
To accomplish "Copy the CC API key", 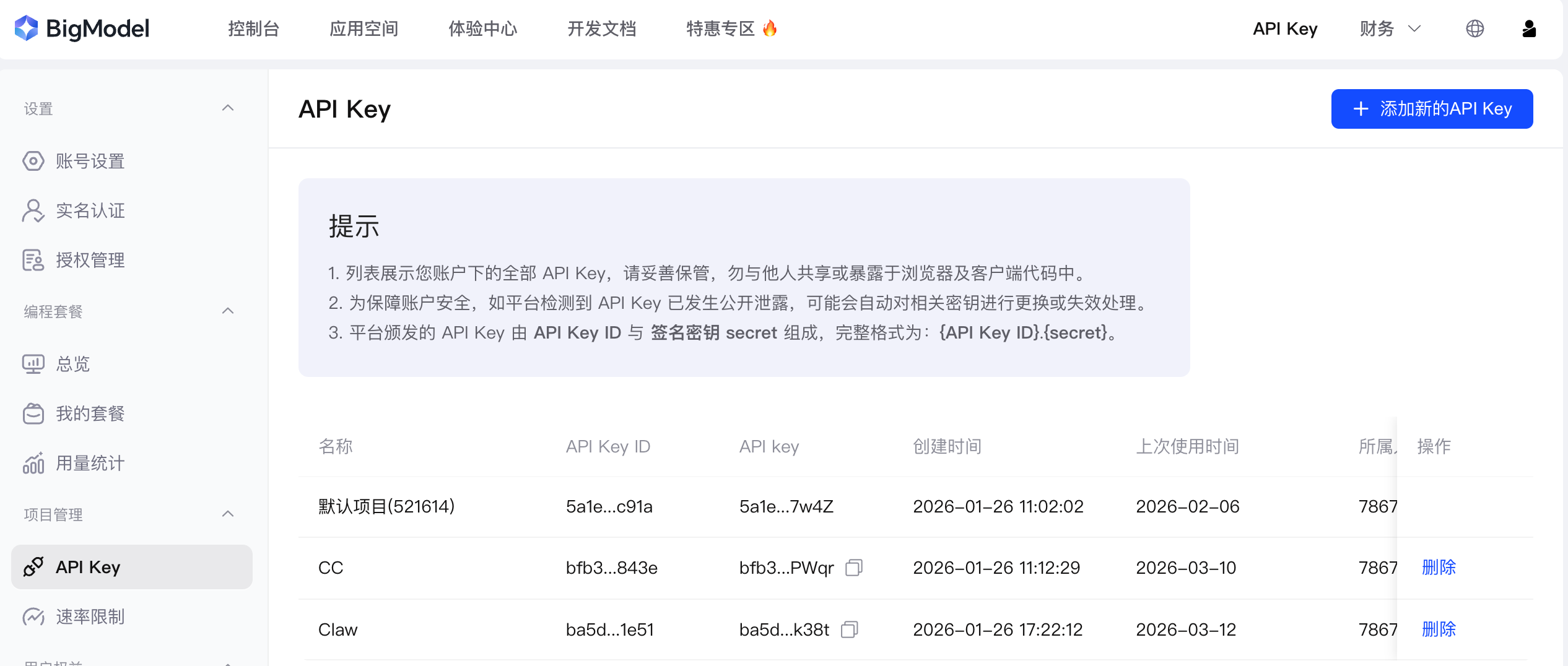I will tap(854, 567).
